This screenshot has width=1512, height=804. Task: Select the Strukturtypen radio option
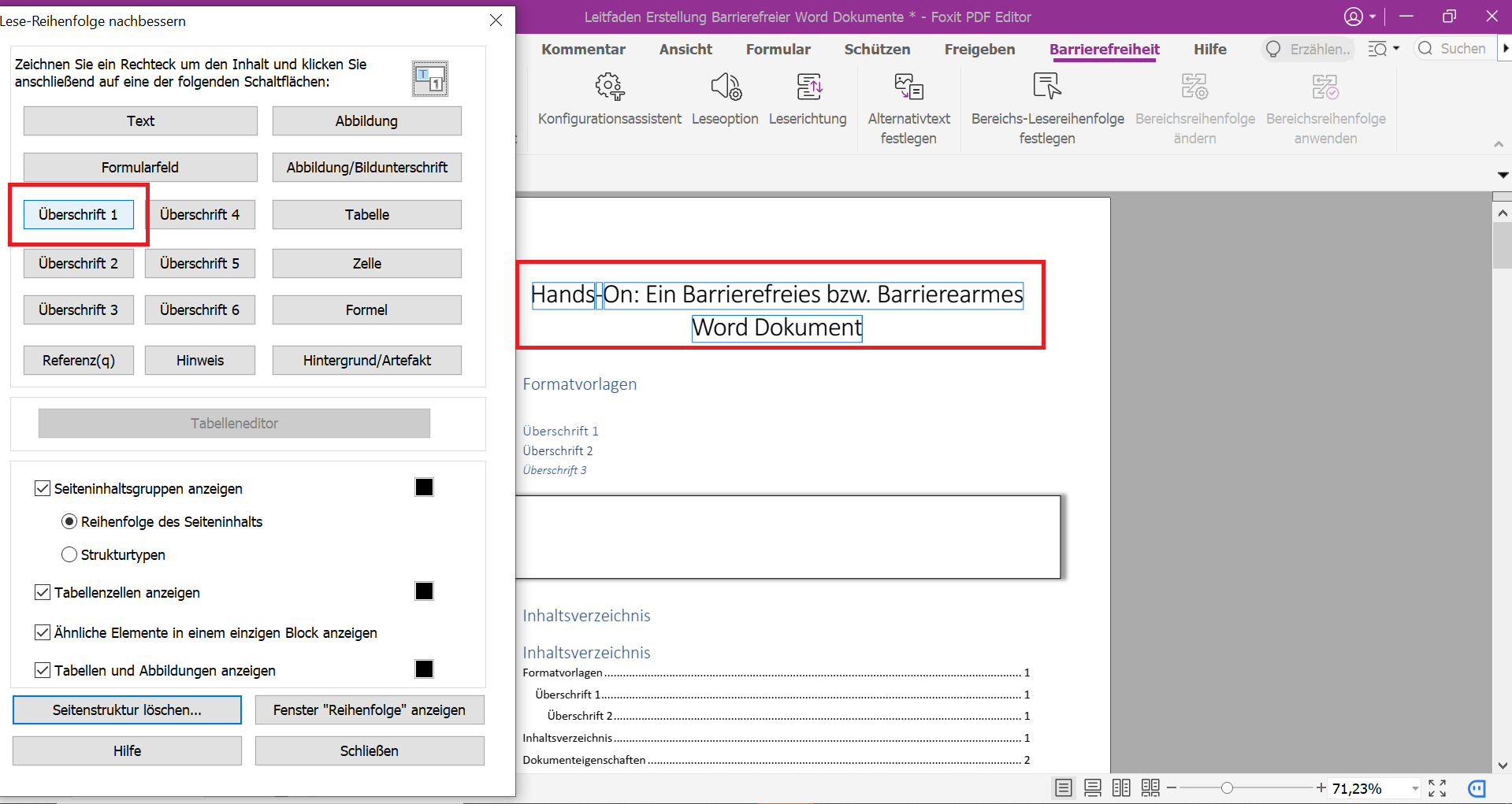click(69, 554)
